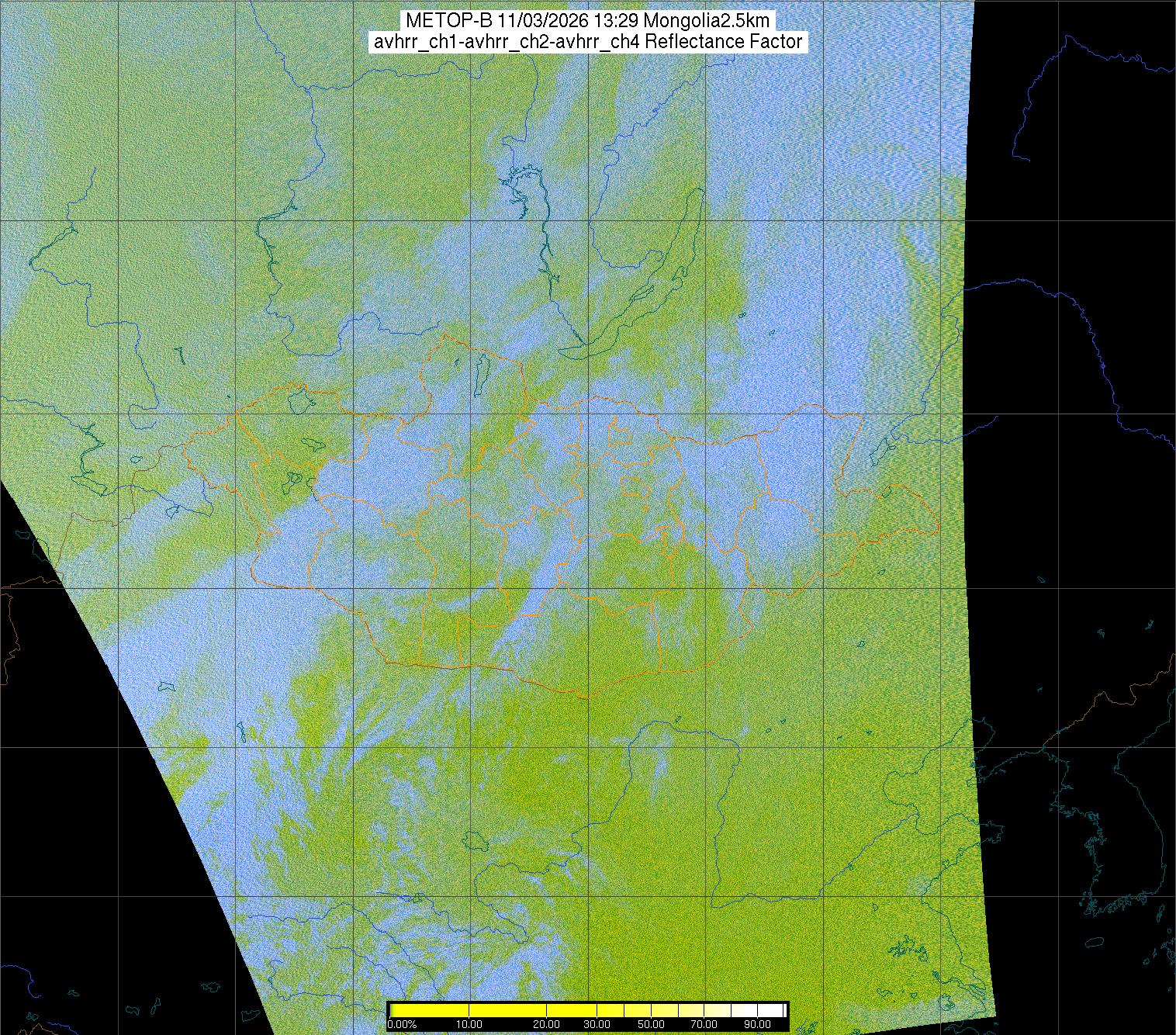1176x1035 pixels.
Task: Click the "70.00" colorbar label
Action: pyautogui.click(x=705, y=1025)
